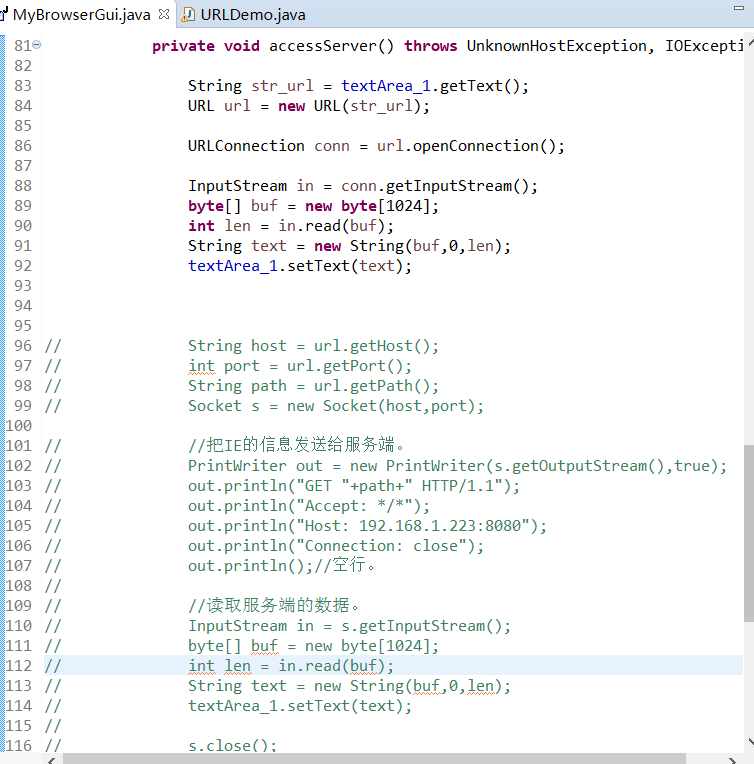This screenshot has height=764, width=754.
Task: Click 'byte[1024]' on line 89
Action: [x=385, y=206]
